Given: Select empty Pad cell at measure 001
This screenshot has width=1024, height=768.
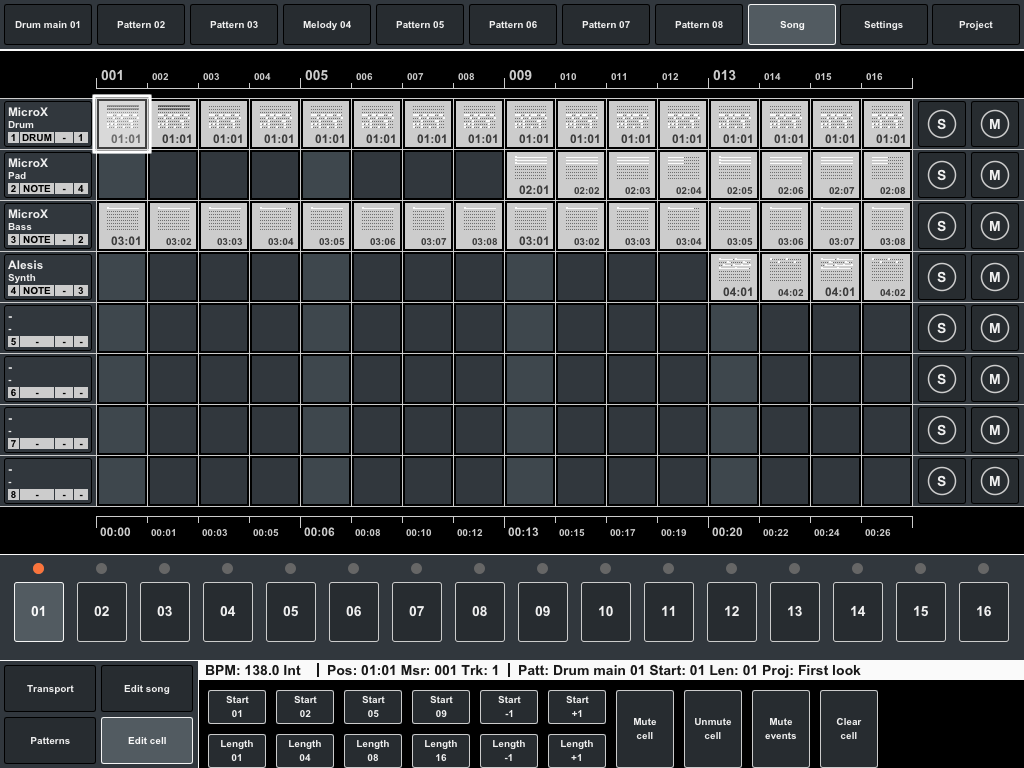Looking at the screenshot, I should (122, 175).
